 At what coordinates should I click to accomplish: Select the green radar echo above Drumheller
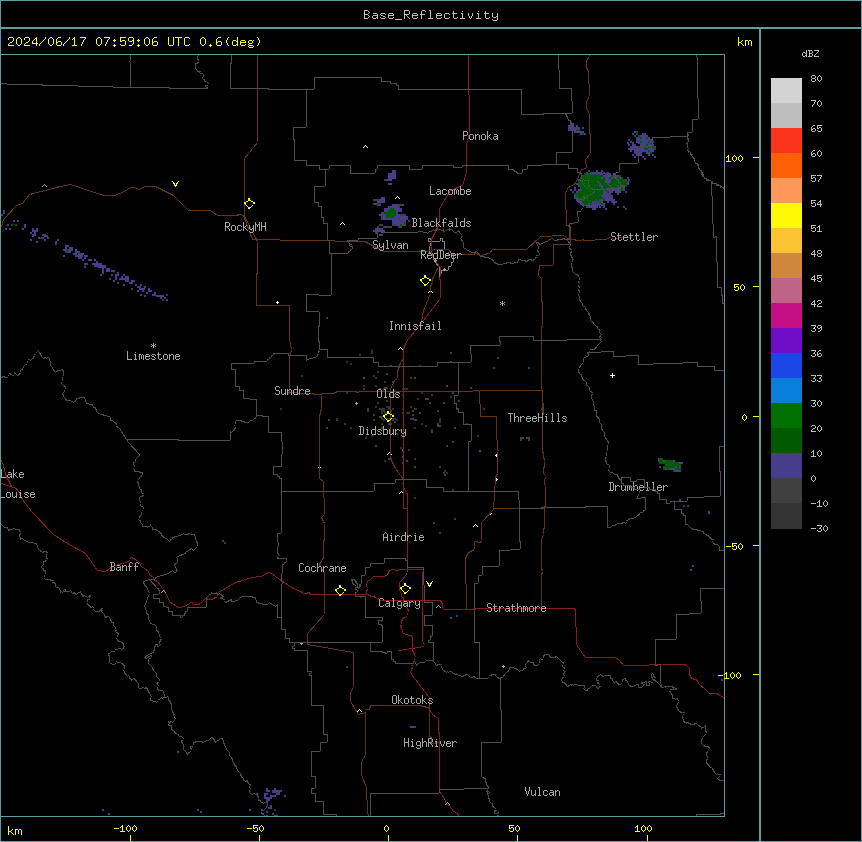tap(671, 465)
